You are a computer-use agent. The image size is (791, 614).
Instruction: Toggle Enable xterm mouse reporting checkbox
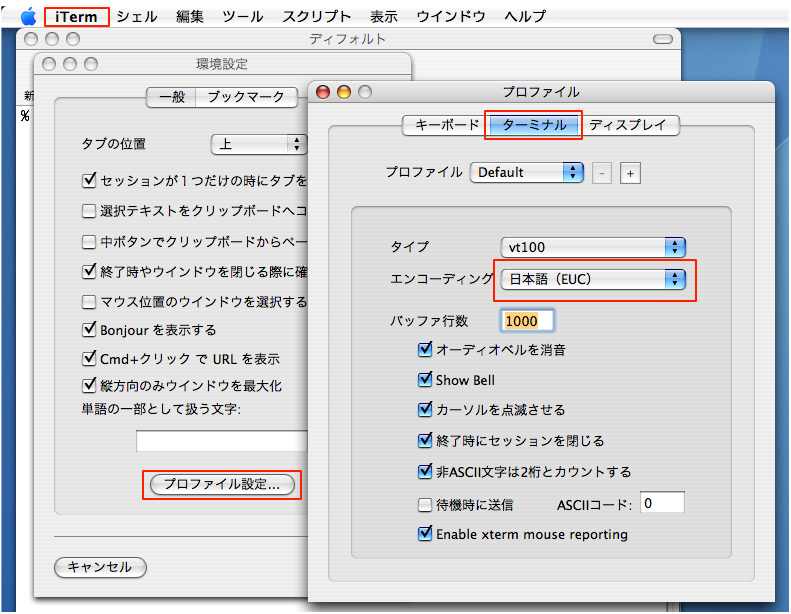pyautogui.click(x=425, y=533)
